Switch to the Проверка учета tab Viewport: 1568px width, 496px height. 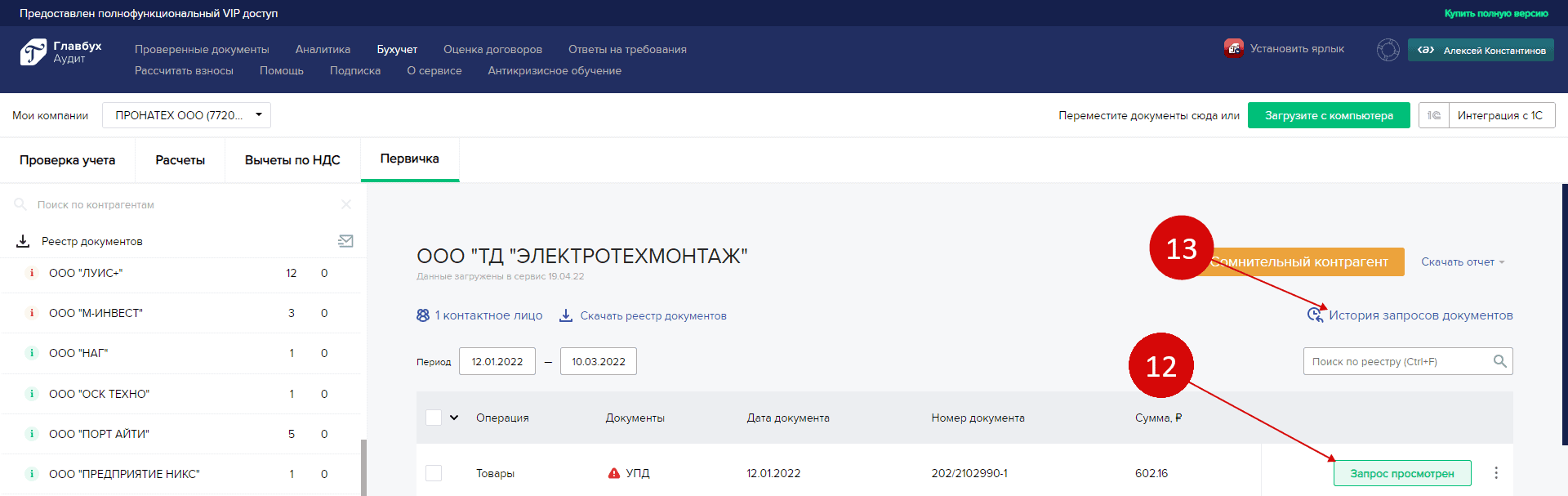[x=67, y=160]
